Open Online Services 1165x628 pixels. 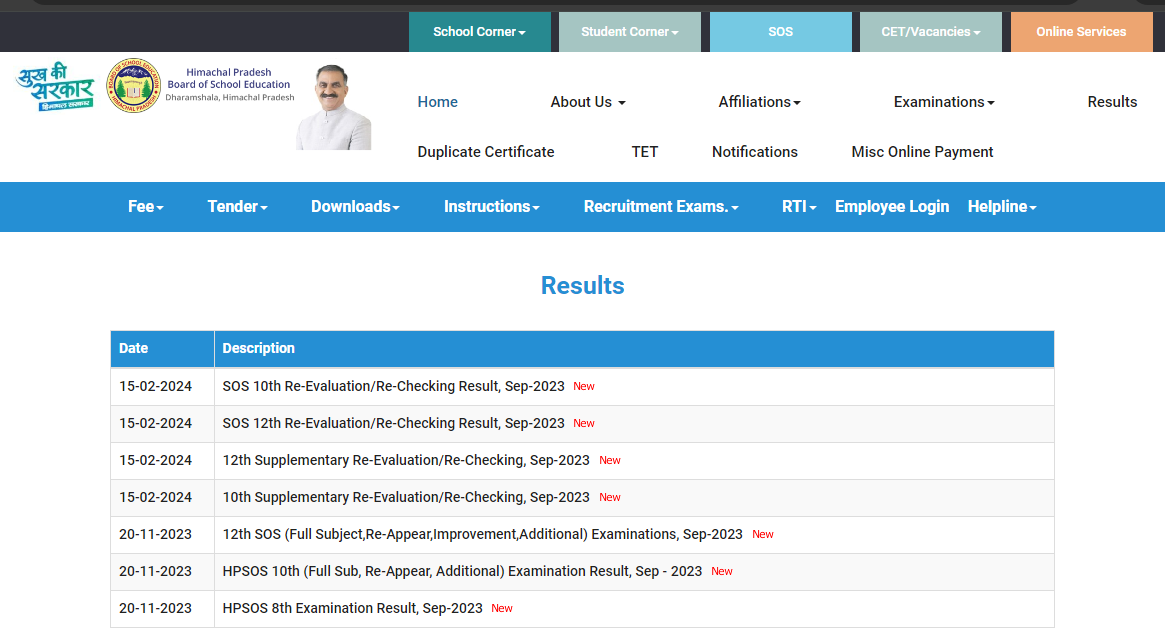1081,32
